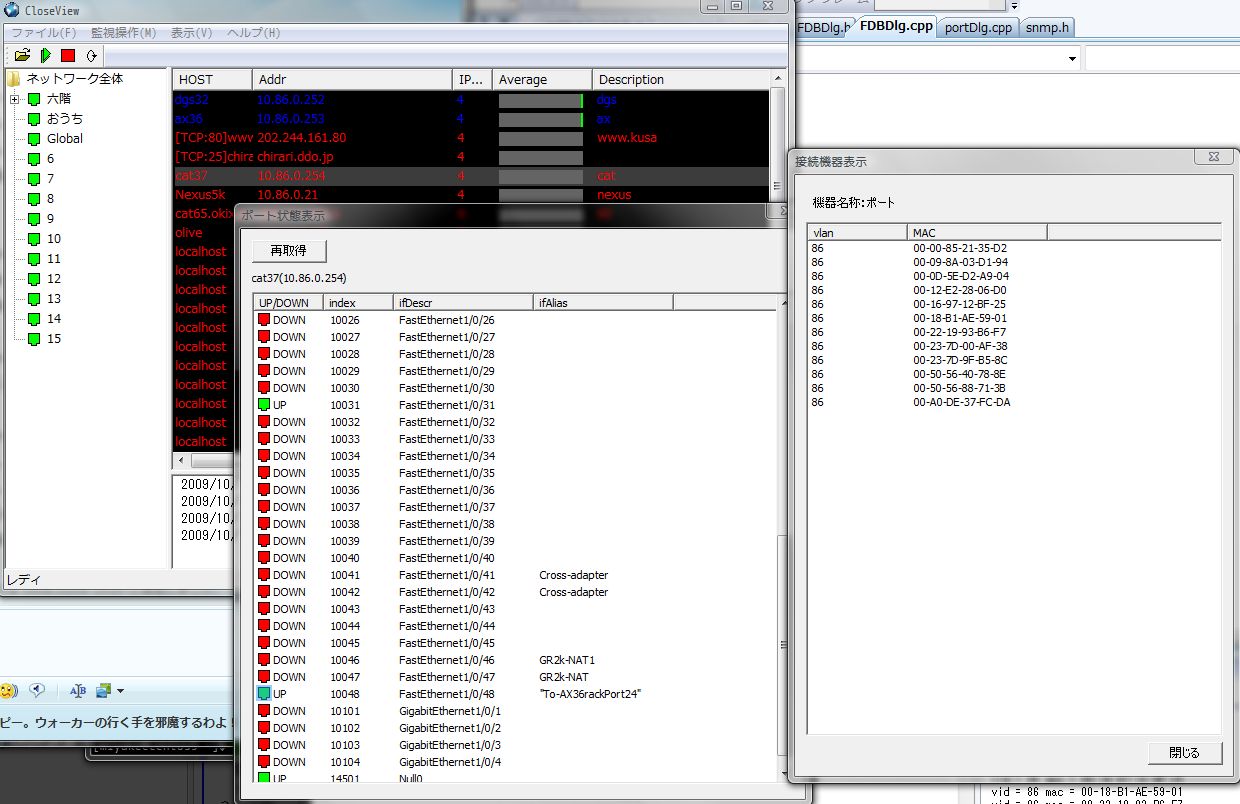This screenshot has width=1240, height=804.
Task: Click the 閉じる button in device dialog
Action: [1184, 753]
